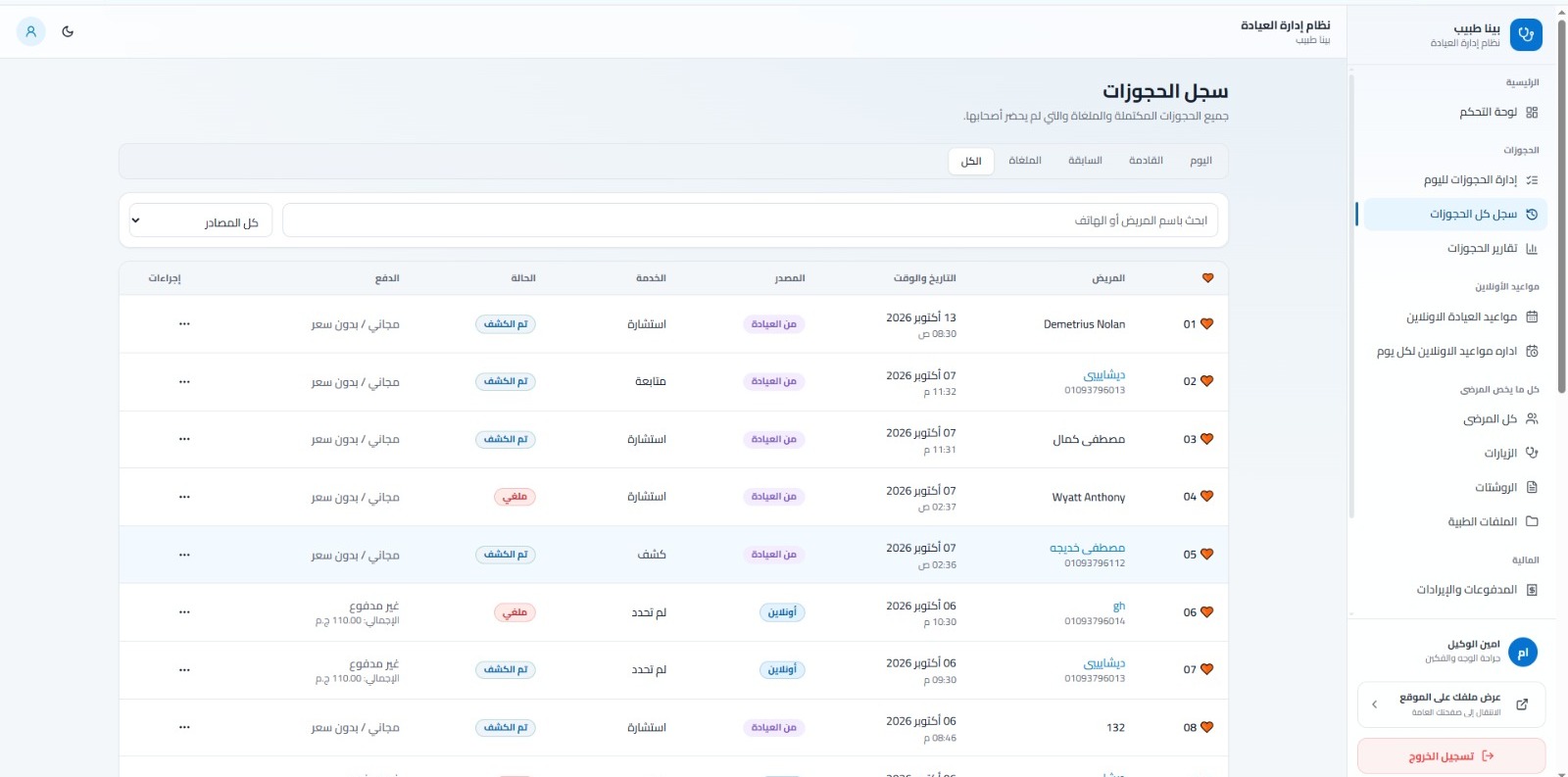
Task: Click ملغي status badge in Wyatt Anthony row
Action: [x=514, y=498]
